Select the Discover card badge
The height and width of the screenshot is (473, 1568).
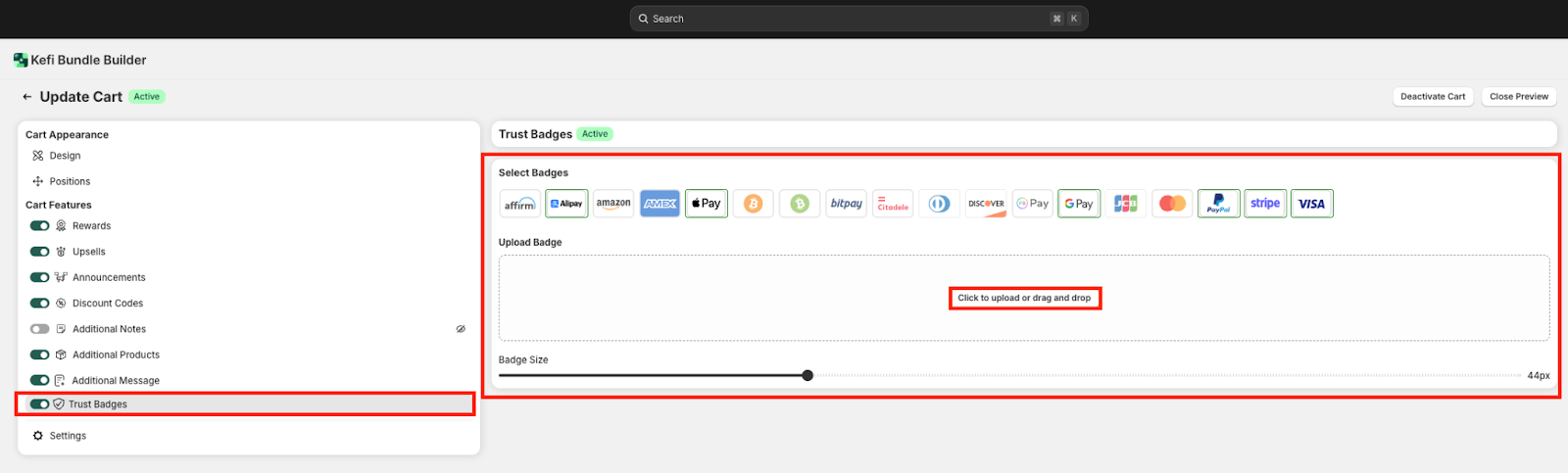(x=986, y=204)
